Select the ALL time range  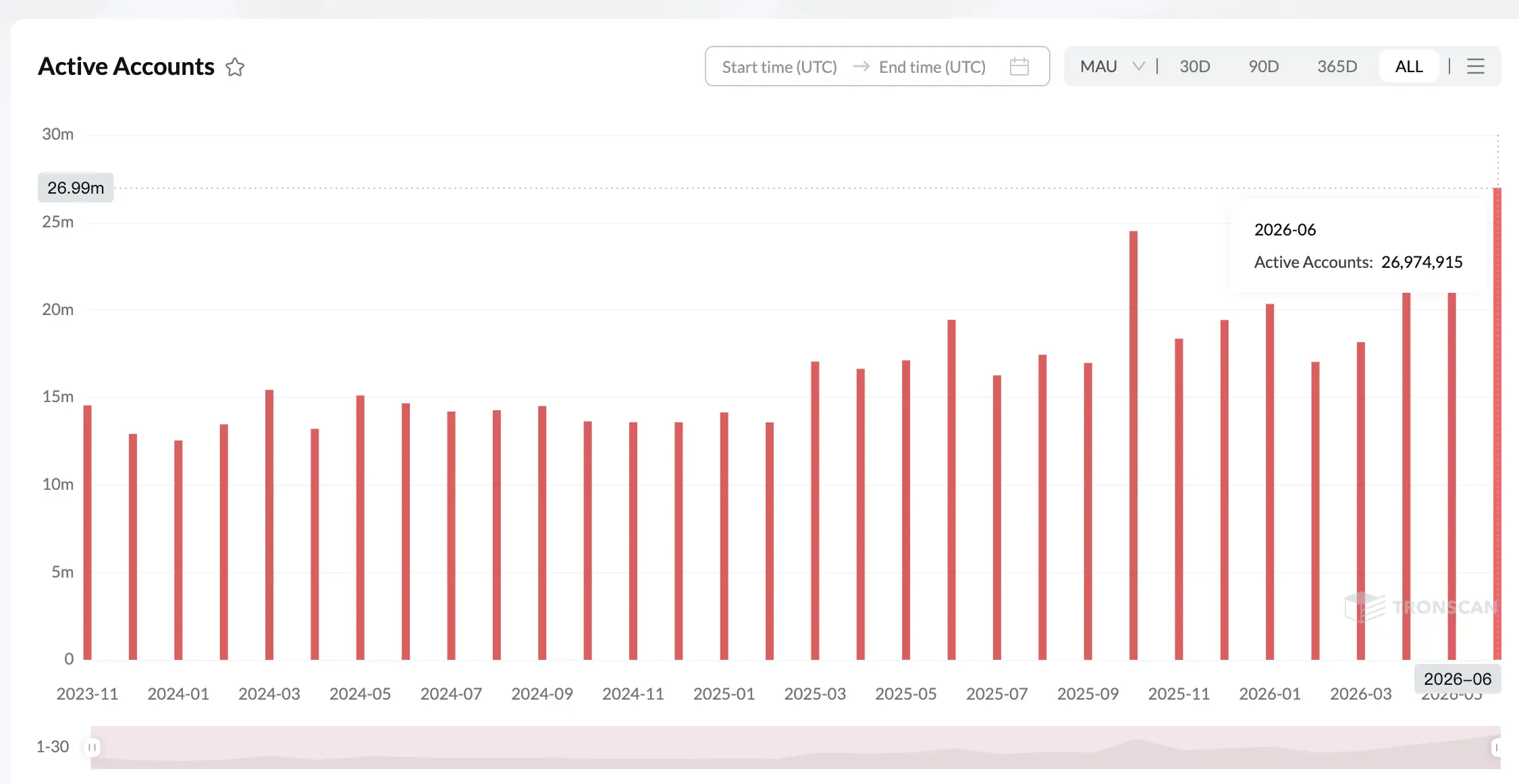tap(1409, 66)
